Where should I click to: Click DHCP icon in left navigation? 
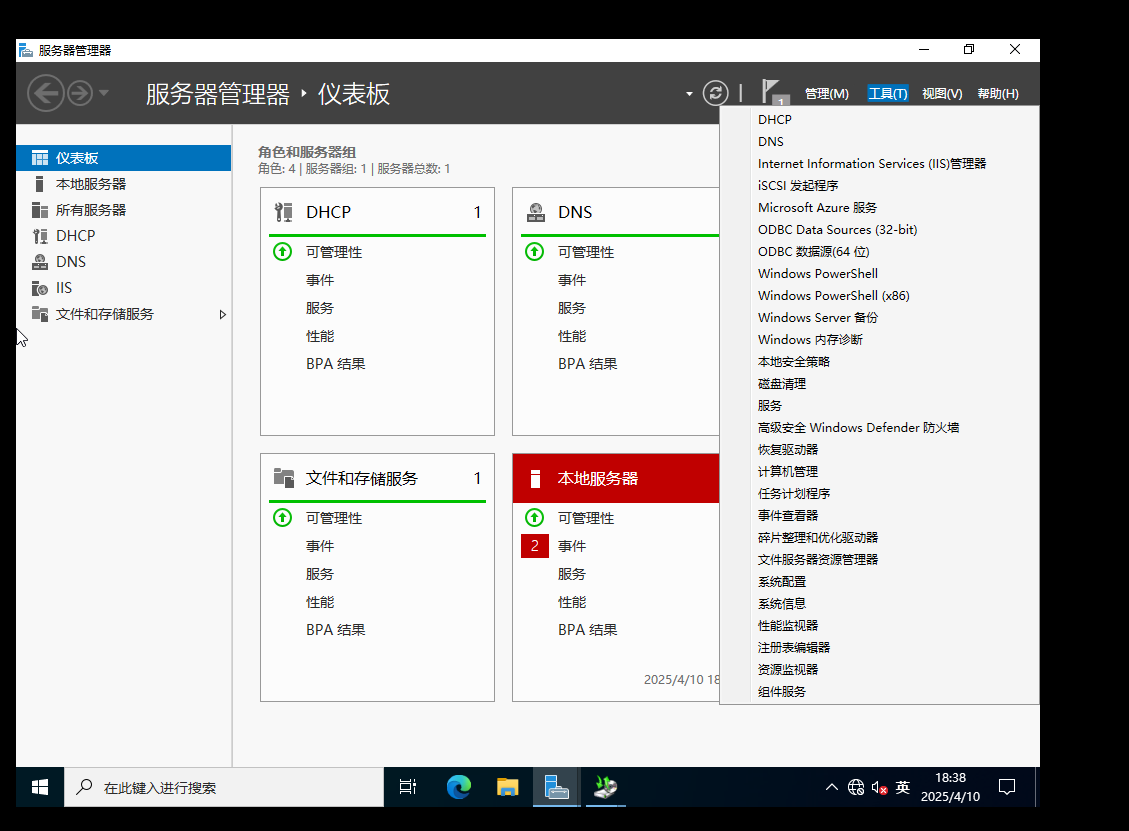(x=40, y=236)
